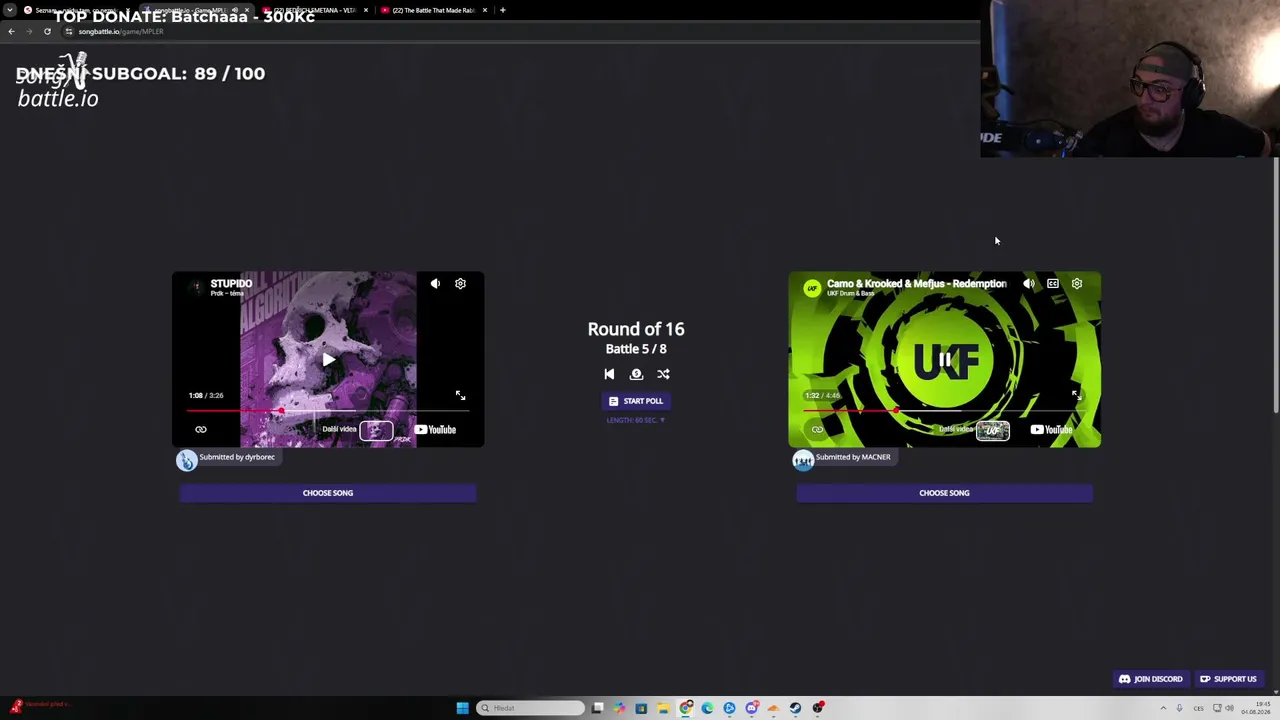The height and width of the screenshot is (720, 1280).
Task: Open settings gear on Redemption video
Action: tap(1077, 284)
